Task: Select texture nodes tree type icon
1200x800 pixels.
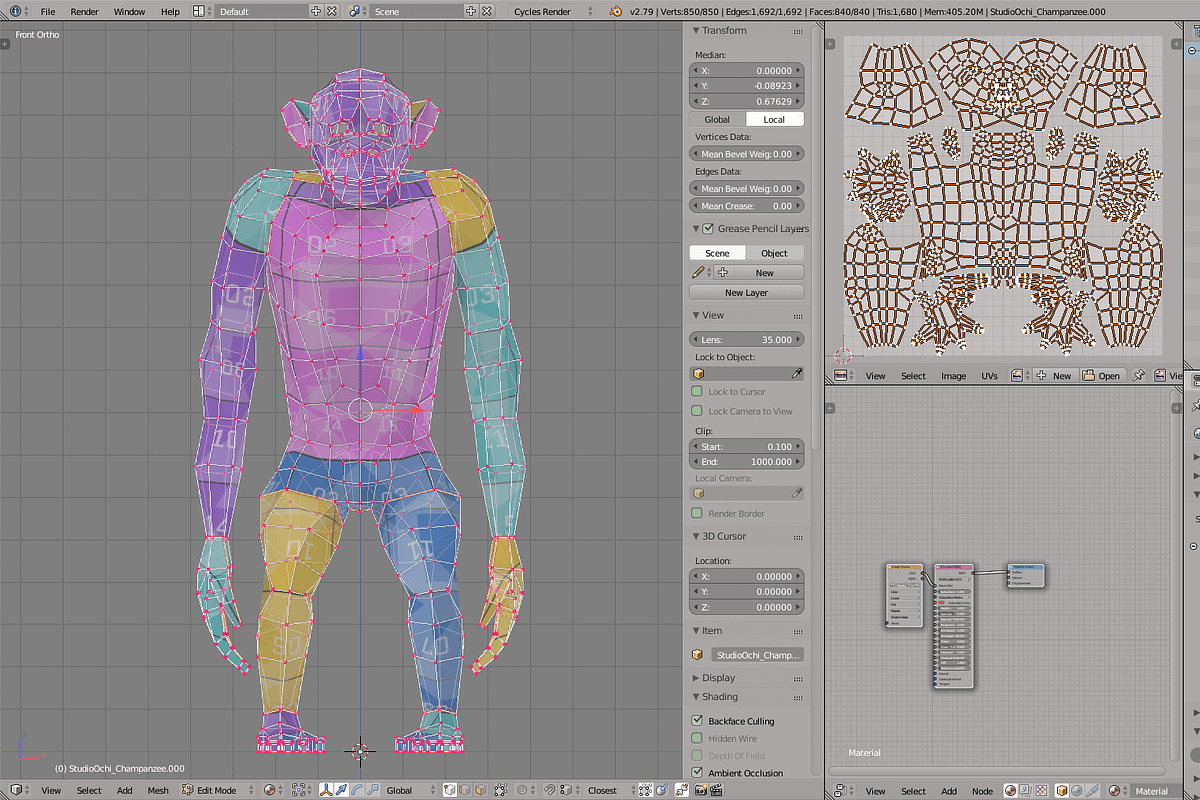Action: 1042,791
